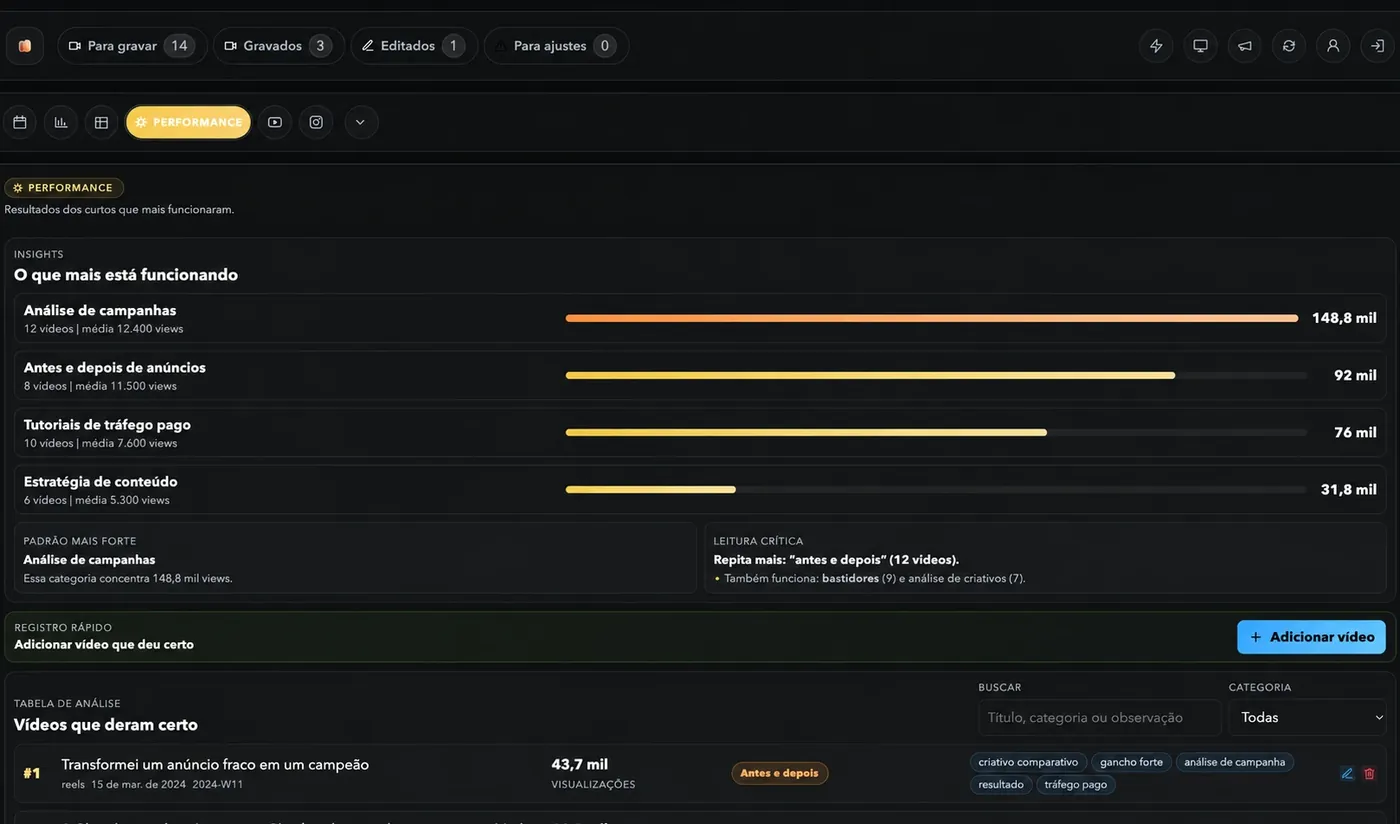This screenshot has width=1400, height=824.
Task: Open the Categoria dropdown showing Todas
Action: click(x=1308, y=717)
